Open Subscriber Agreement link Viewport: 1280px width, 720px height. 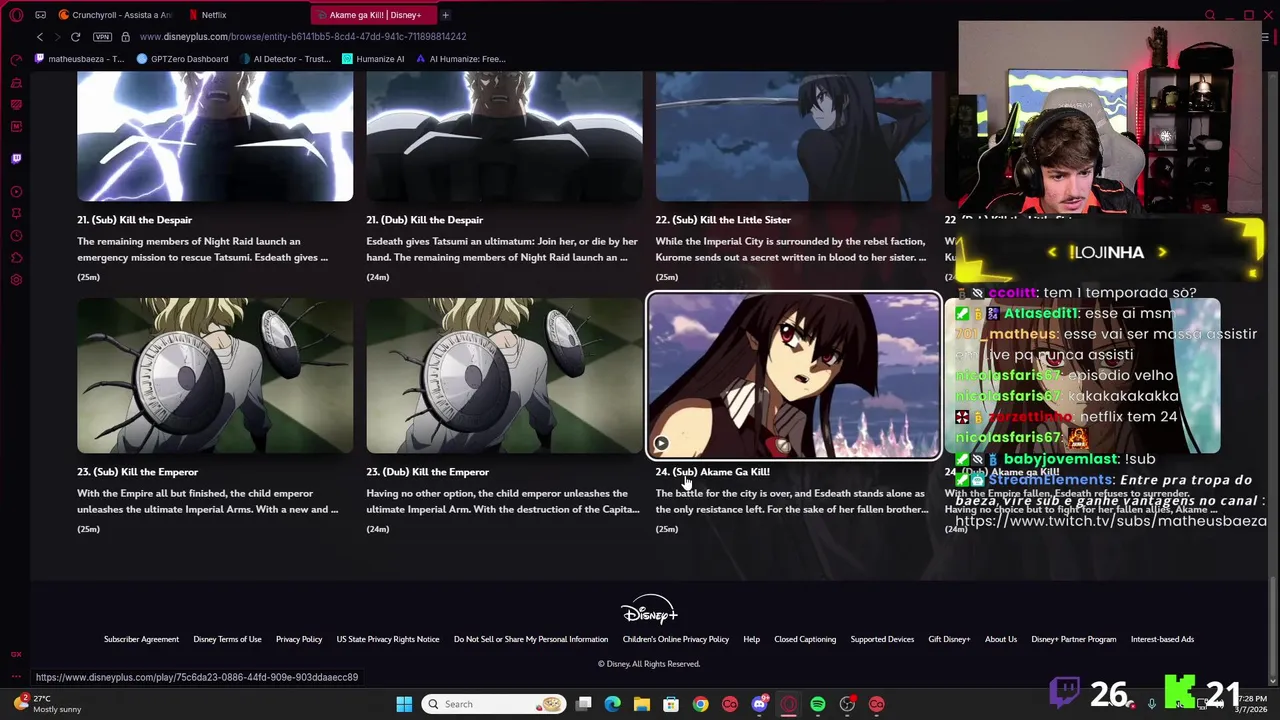pos(141,640)
